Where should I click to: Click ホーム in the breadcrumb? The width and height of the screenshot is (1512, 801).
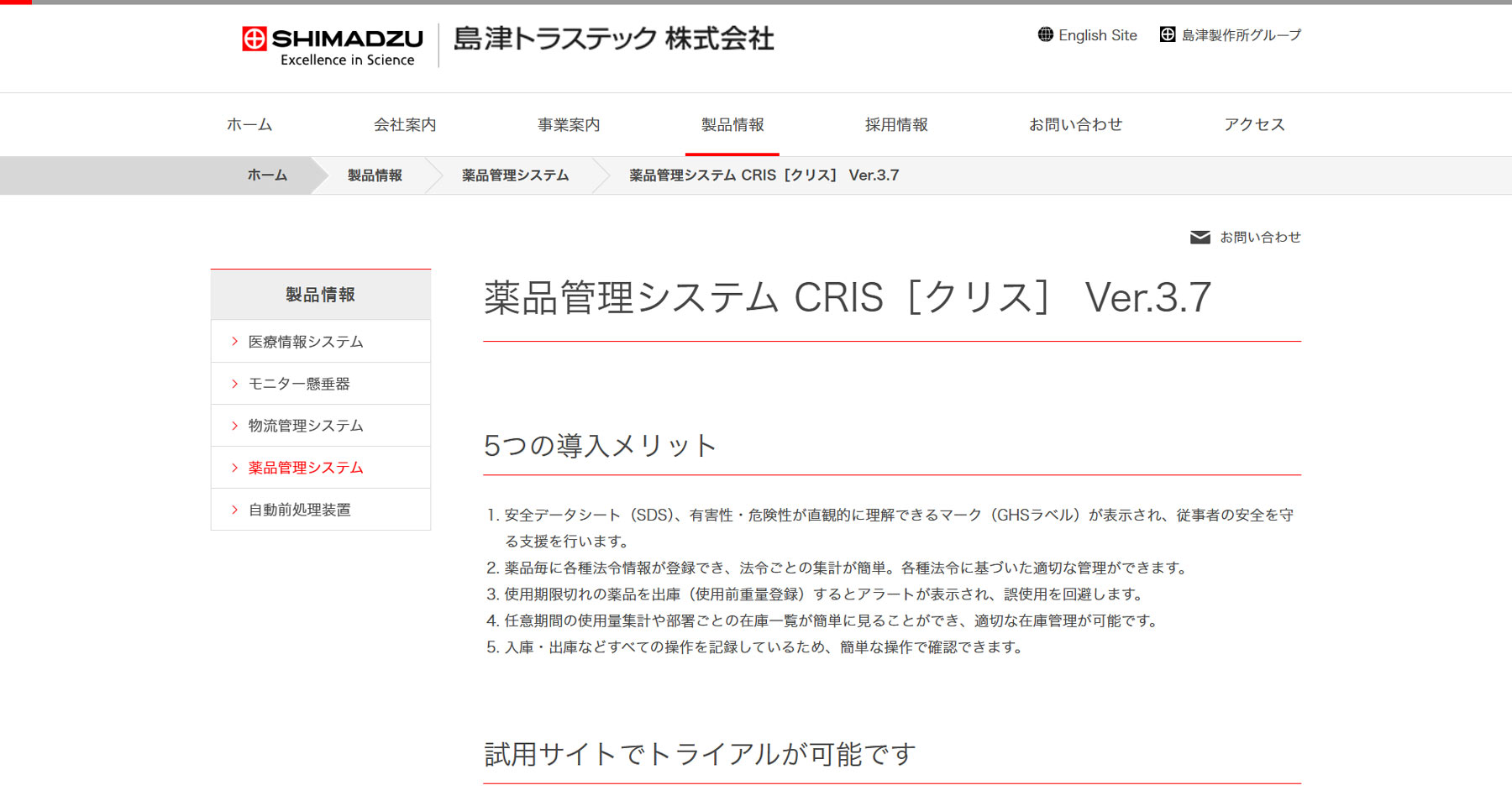[x=267, y=175]
